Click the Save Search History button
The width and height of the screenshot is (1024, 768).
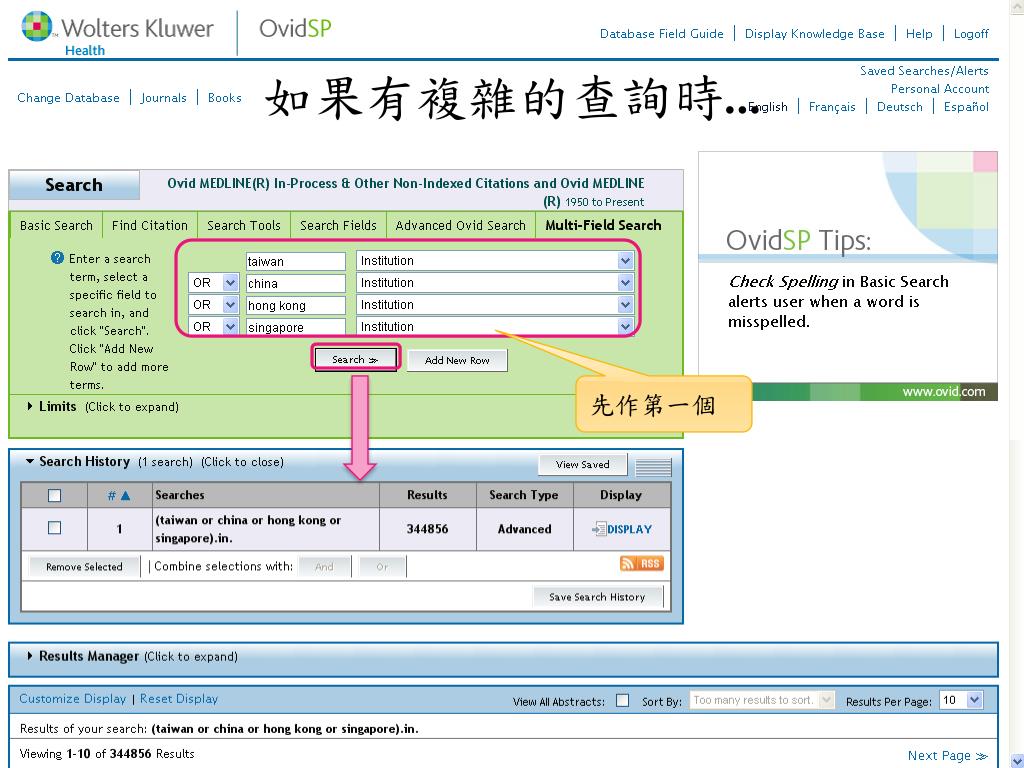(597, 597)
